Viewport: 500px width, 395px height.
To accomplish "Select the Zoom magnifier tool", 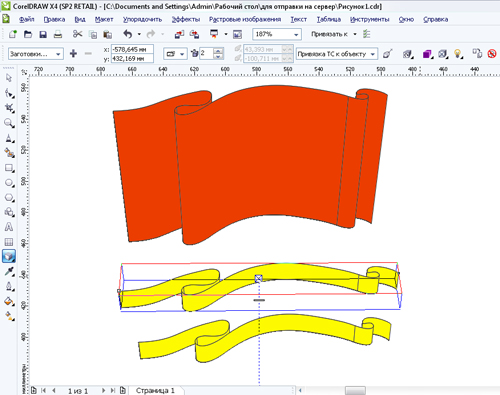I will click(x=9, y=123).
